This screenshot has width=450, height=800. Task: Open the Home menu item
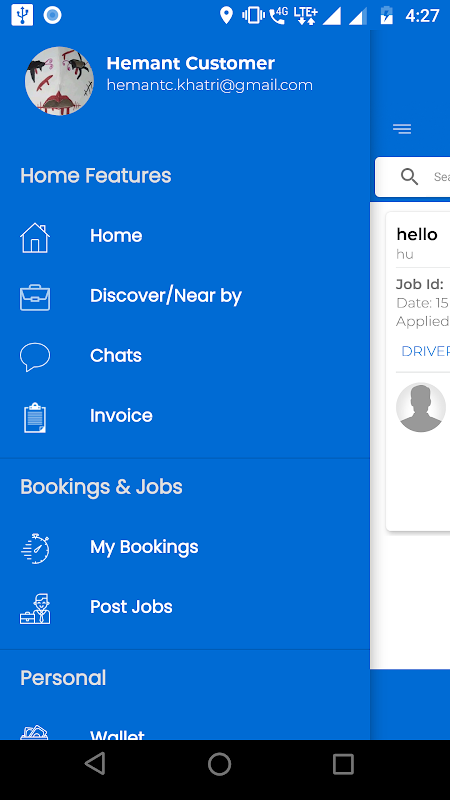[x=185, y=236]
